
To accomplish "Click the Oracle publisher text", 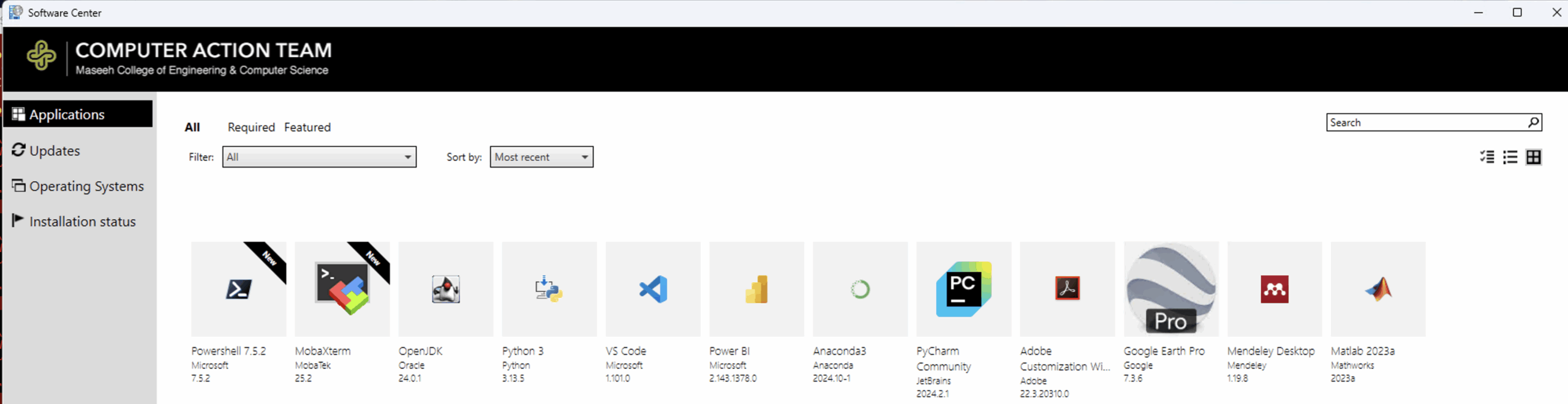I will 412,365.
